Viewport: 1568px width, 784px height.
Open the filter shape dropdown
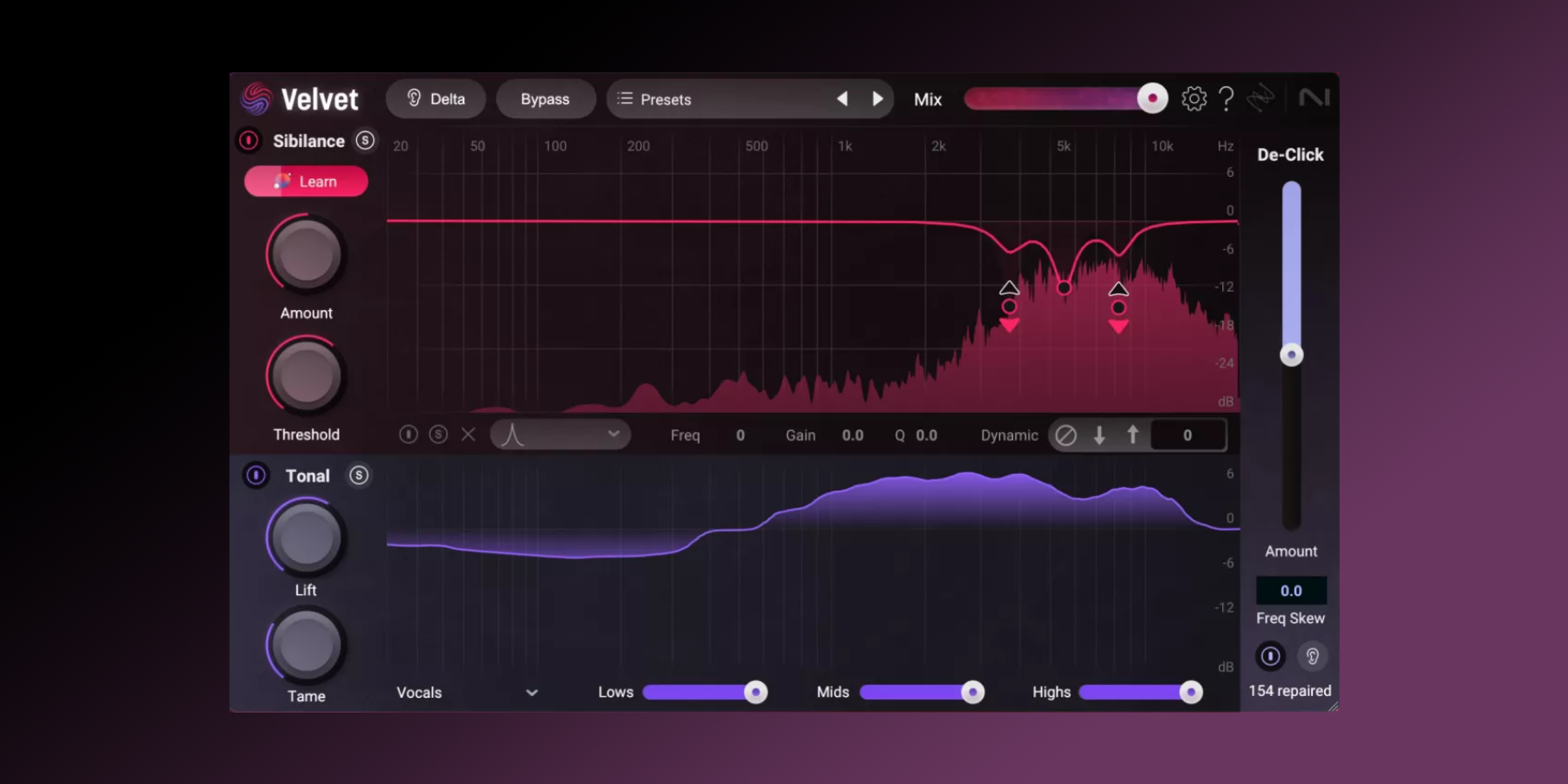[560, 434]
